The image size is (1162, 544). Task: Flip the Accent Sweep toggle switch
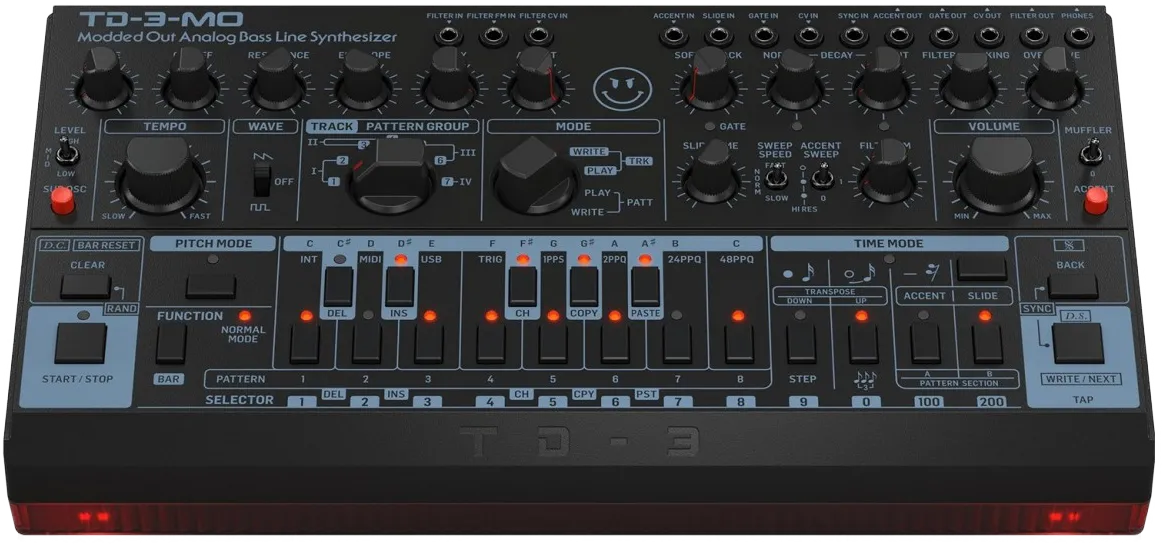click(x=821, y=176)
